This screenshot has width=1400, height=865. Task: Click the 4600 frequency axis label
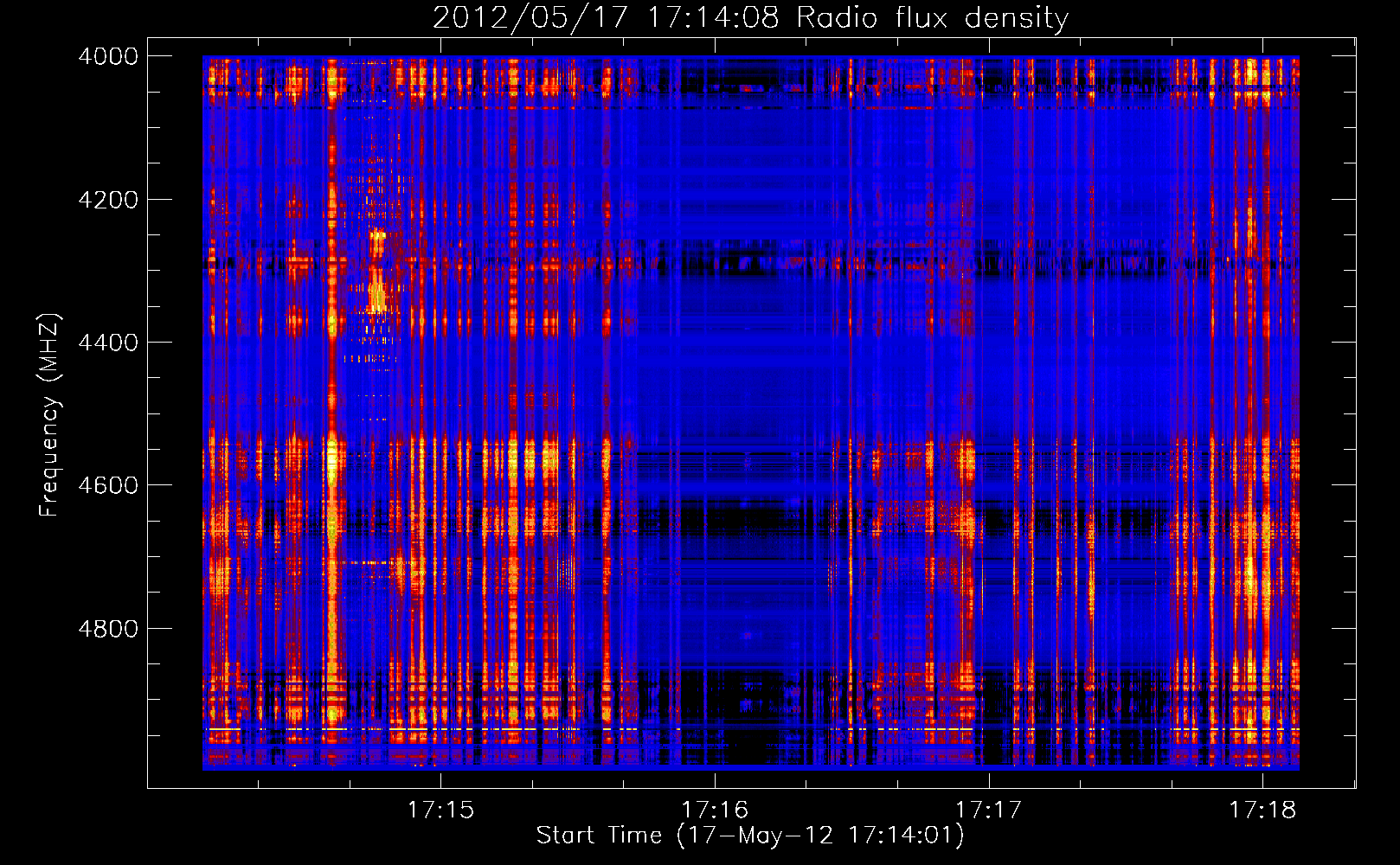[108, 485]
